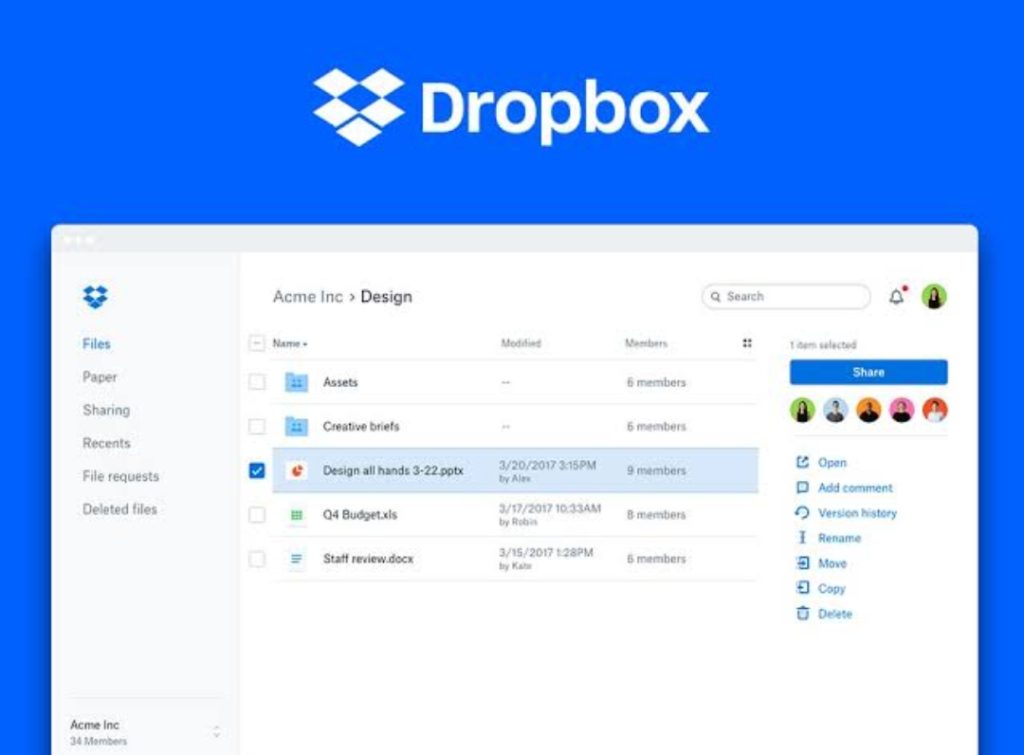1024x755 pixels.
Task: Click the Add comment speech bubble icon
Action: 803,488
